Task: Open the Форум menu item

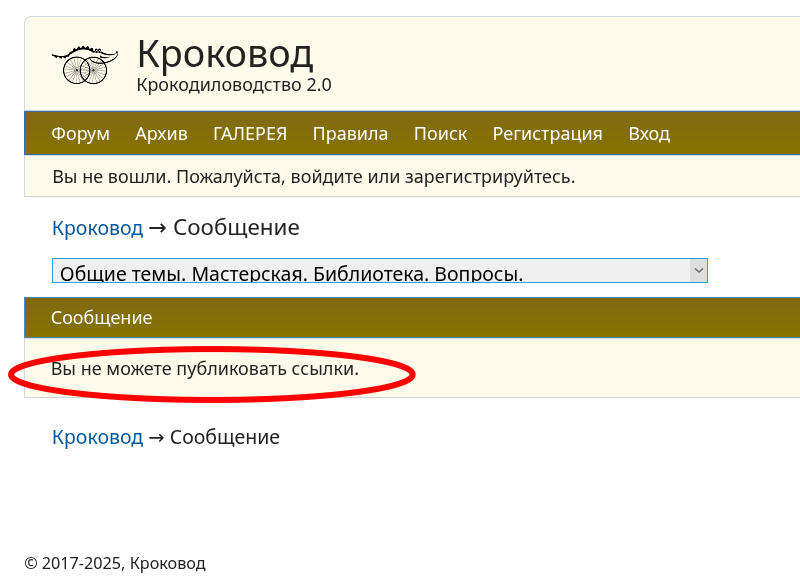Action: (x=80, y=134)
